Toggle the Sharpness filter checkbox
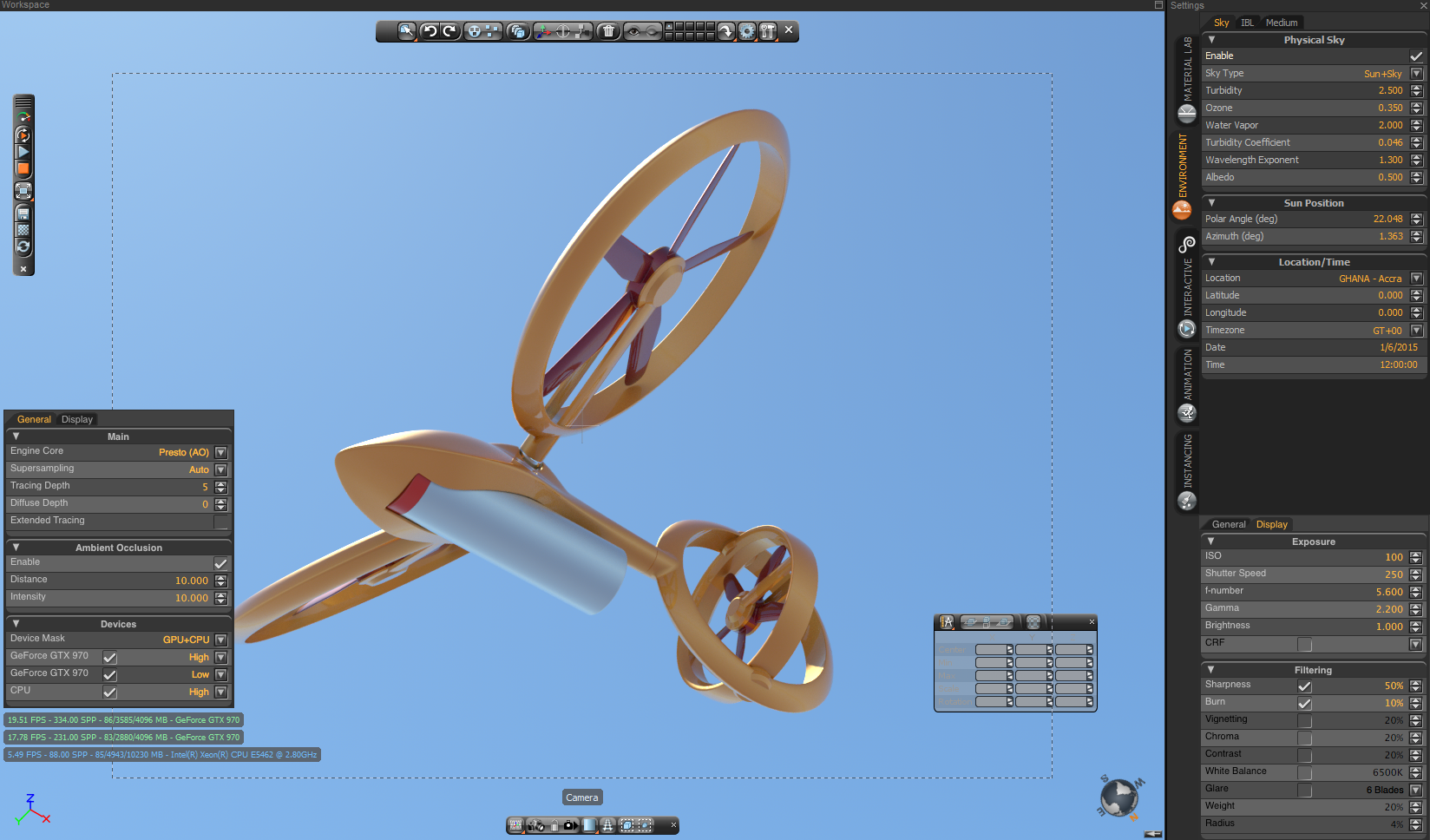 (x=1304, y=686)
